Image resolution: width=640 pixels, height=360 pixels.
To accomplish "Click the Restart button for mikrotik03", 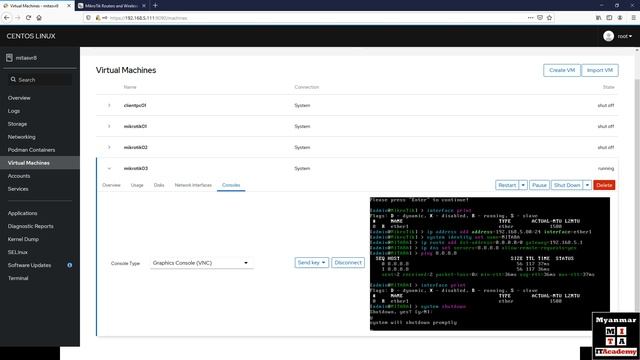I will point(507,185).
